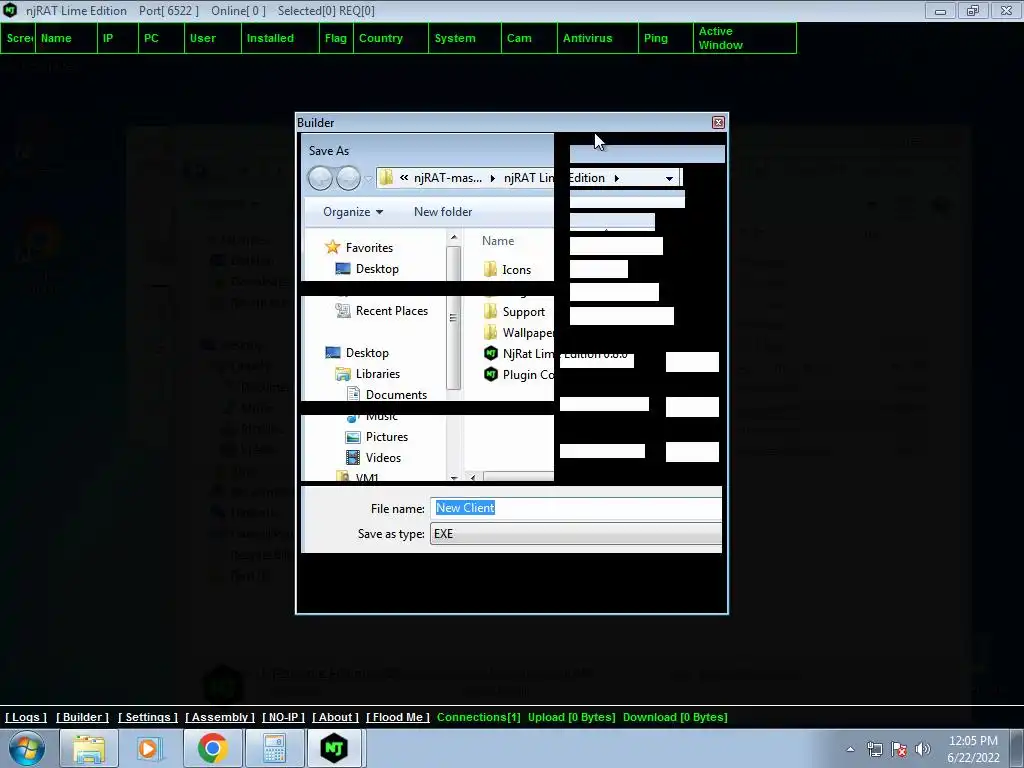Click the [Builder] menu item
The image size is (1024, 768).
click(82, 717)
